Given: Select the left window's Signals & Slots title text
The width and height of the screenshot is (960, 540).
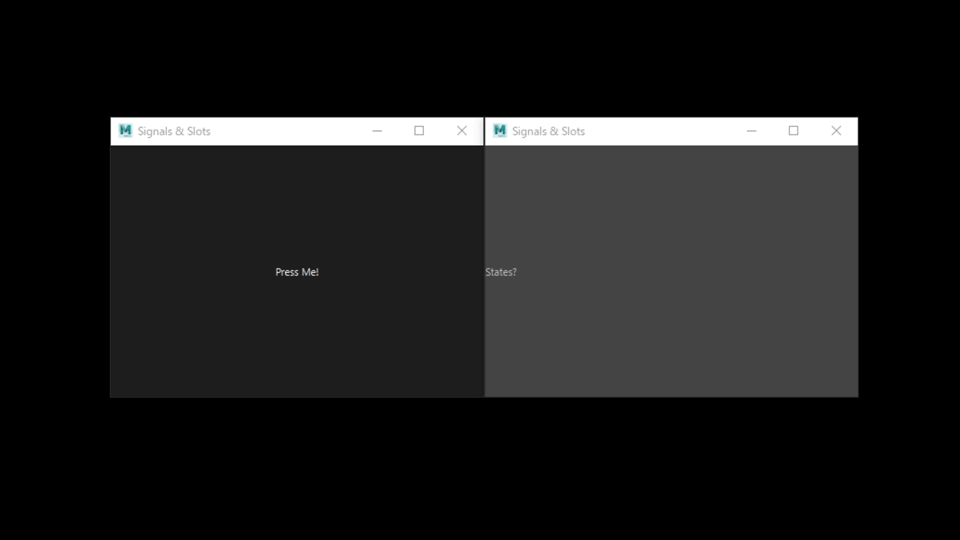Looking at the screenshot, I should pyautogui.click(x=174, y=131).
